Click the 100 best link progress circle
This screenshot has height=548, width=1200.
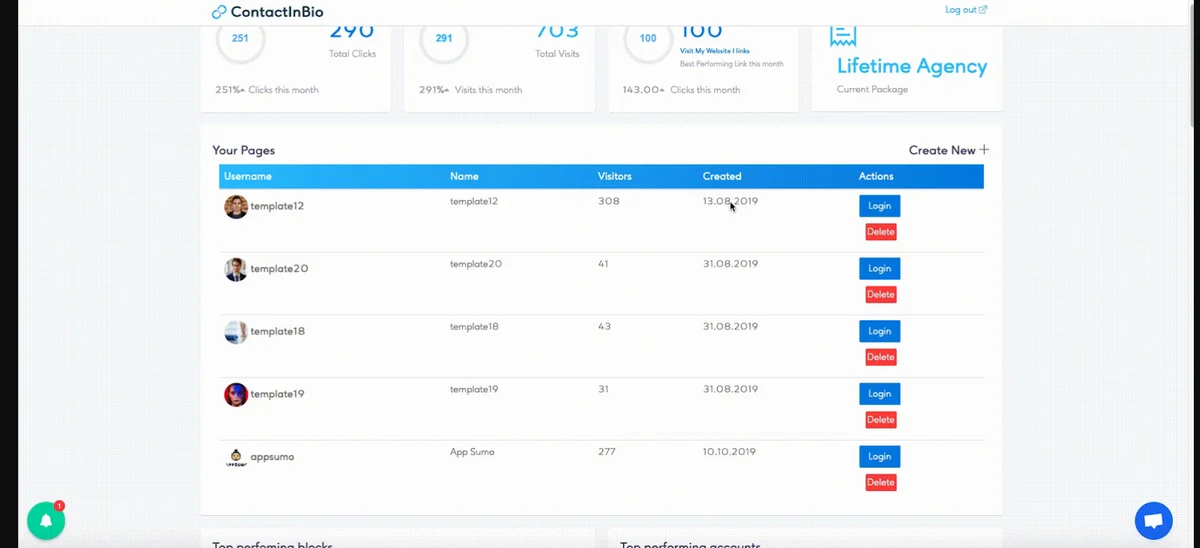pyautogui.click(x=648, y=39)
